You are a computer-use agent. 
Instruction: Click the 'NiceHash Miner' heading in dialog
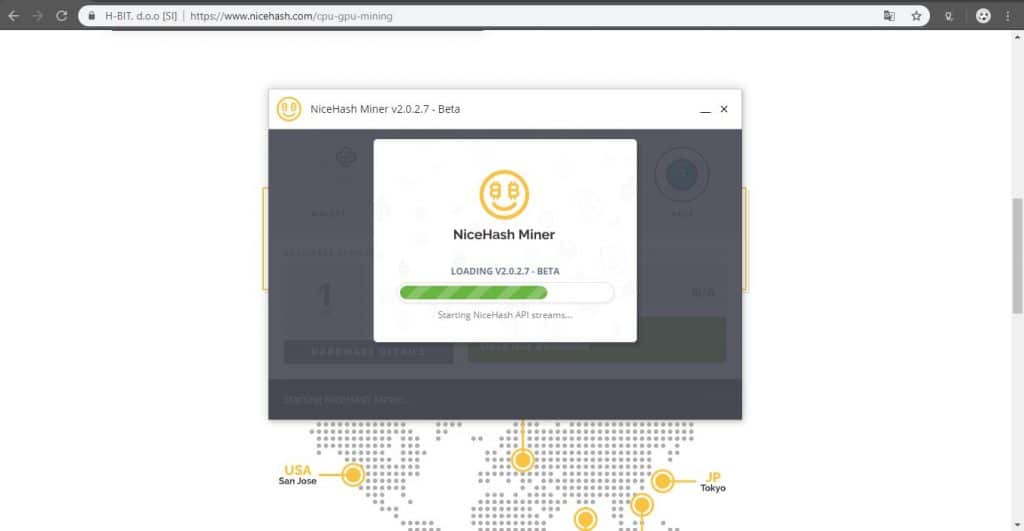[504, 234]
